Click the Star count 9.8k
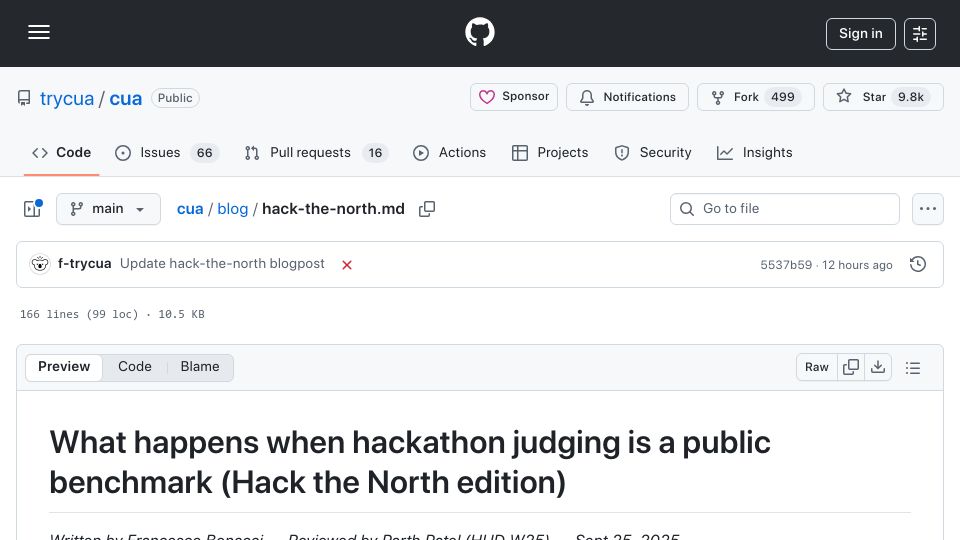Image resolution: width=960 pixels, height=540 pixels. point(910,97)
